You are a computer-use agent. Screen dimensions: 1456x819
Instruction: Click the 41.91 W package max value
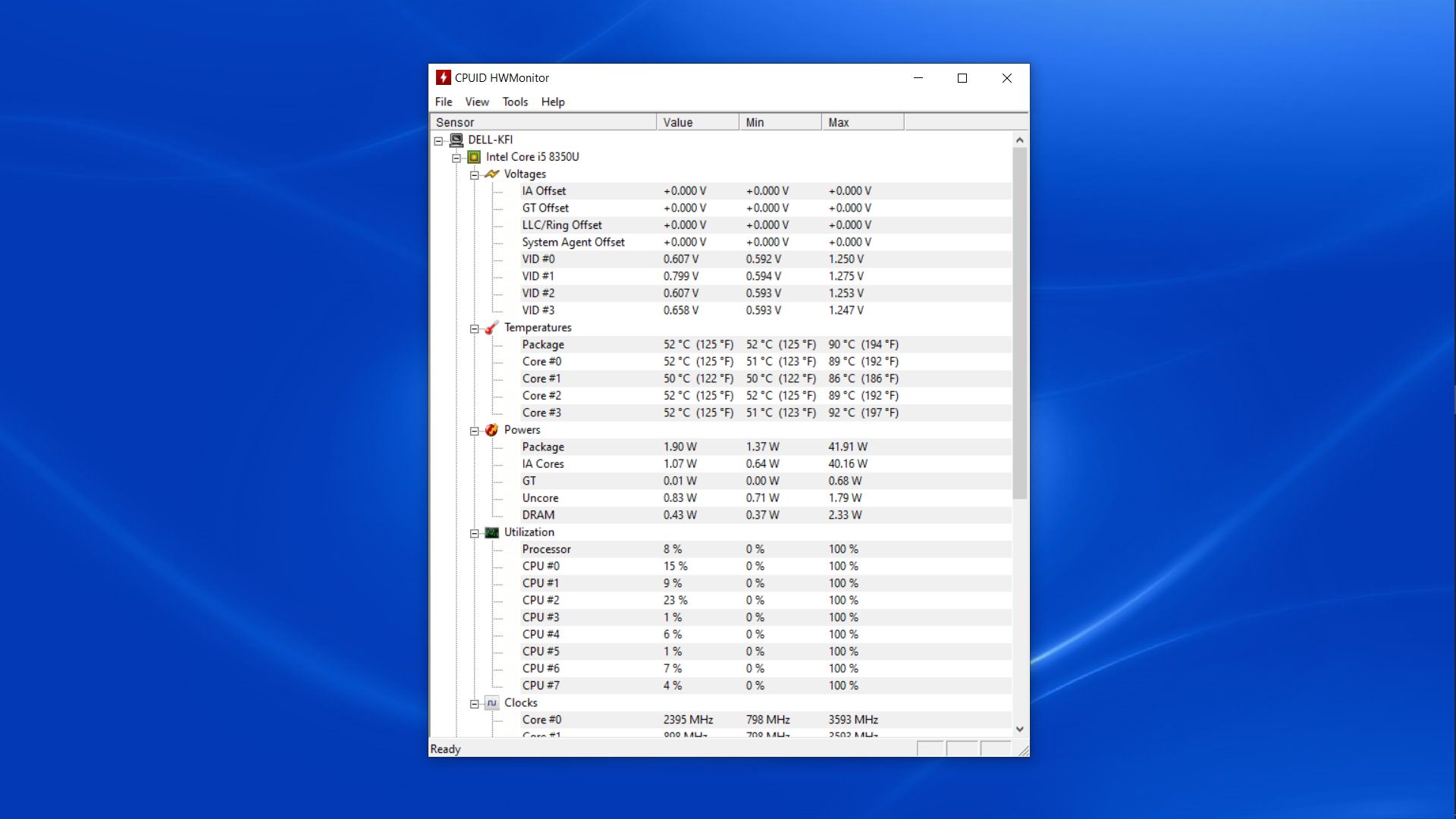(848, 447)
